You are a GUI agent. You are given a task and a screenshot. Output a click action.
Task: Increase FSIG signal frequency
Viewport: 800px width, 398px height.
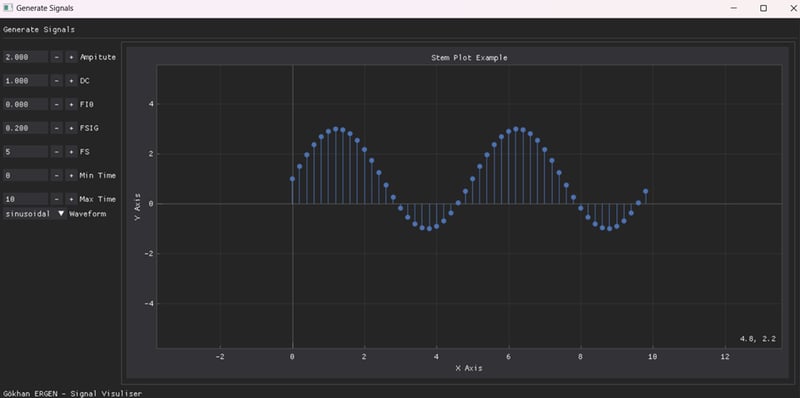71,128
